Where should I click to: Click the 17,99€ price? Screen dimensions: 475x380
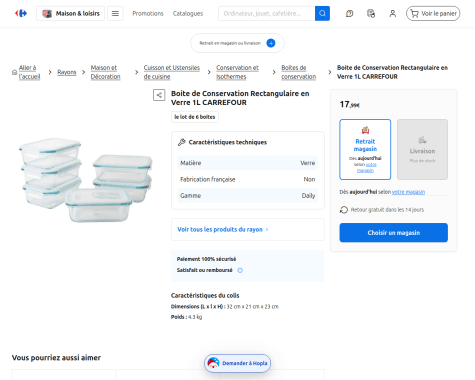350,105
